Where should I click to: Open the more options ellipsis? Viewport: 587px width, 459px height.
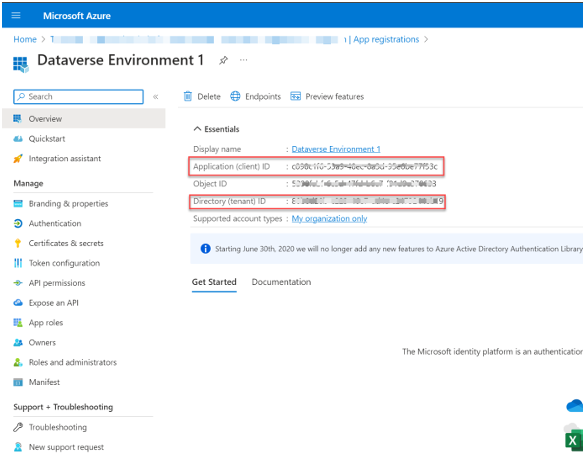[x=244, y=60]
